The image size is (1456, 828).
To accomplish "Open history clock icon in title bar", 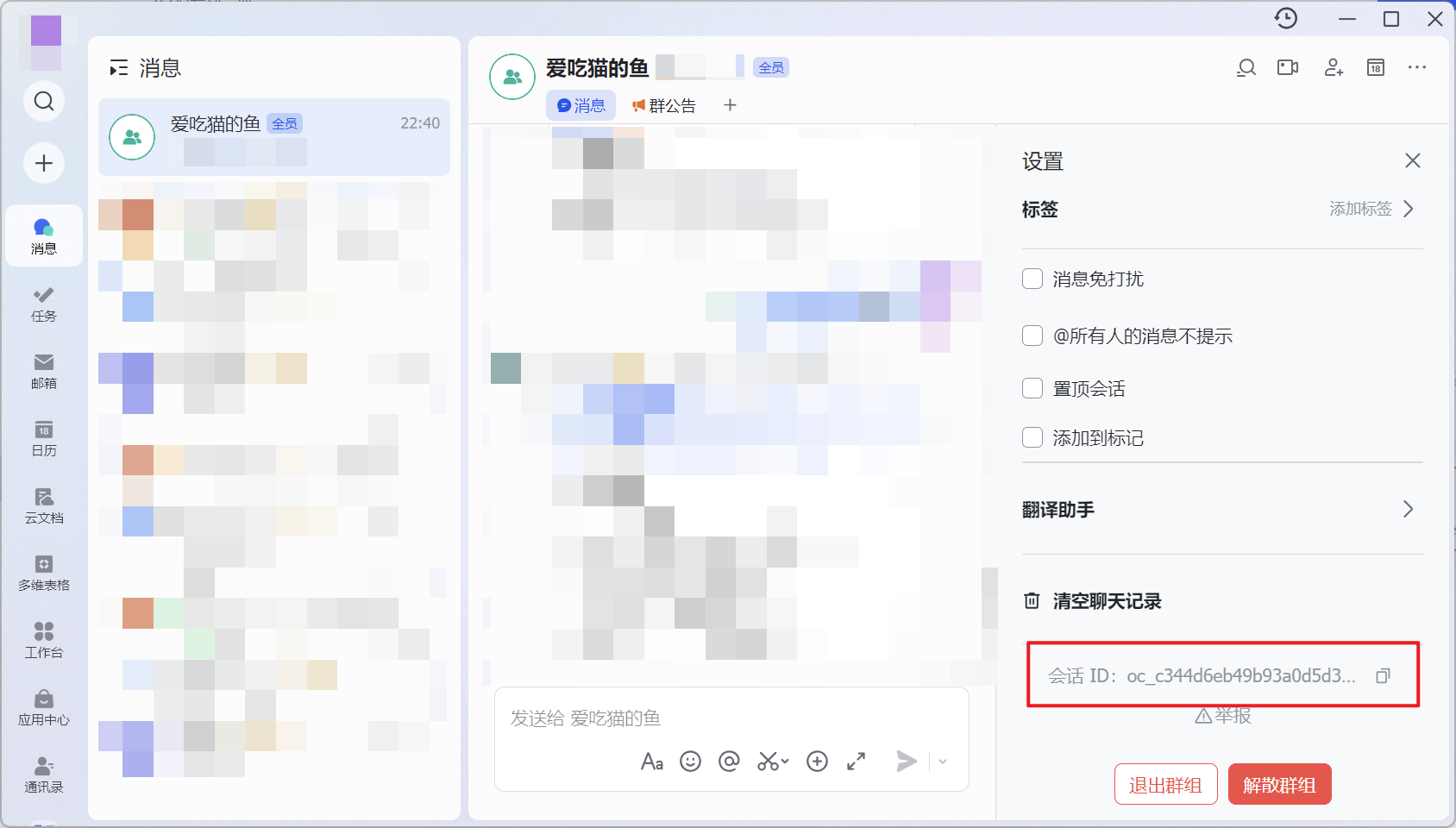I will (1286, 18).
